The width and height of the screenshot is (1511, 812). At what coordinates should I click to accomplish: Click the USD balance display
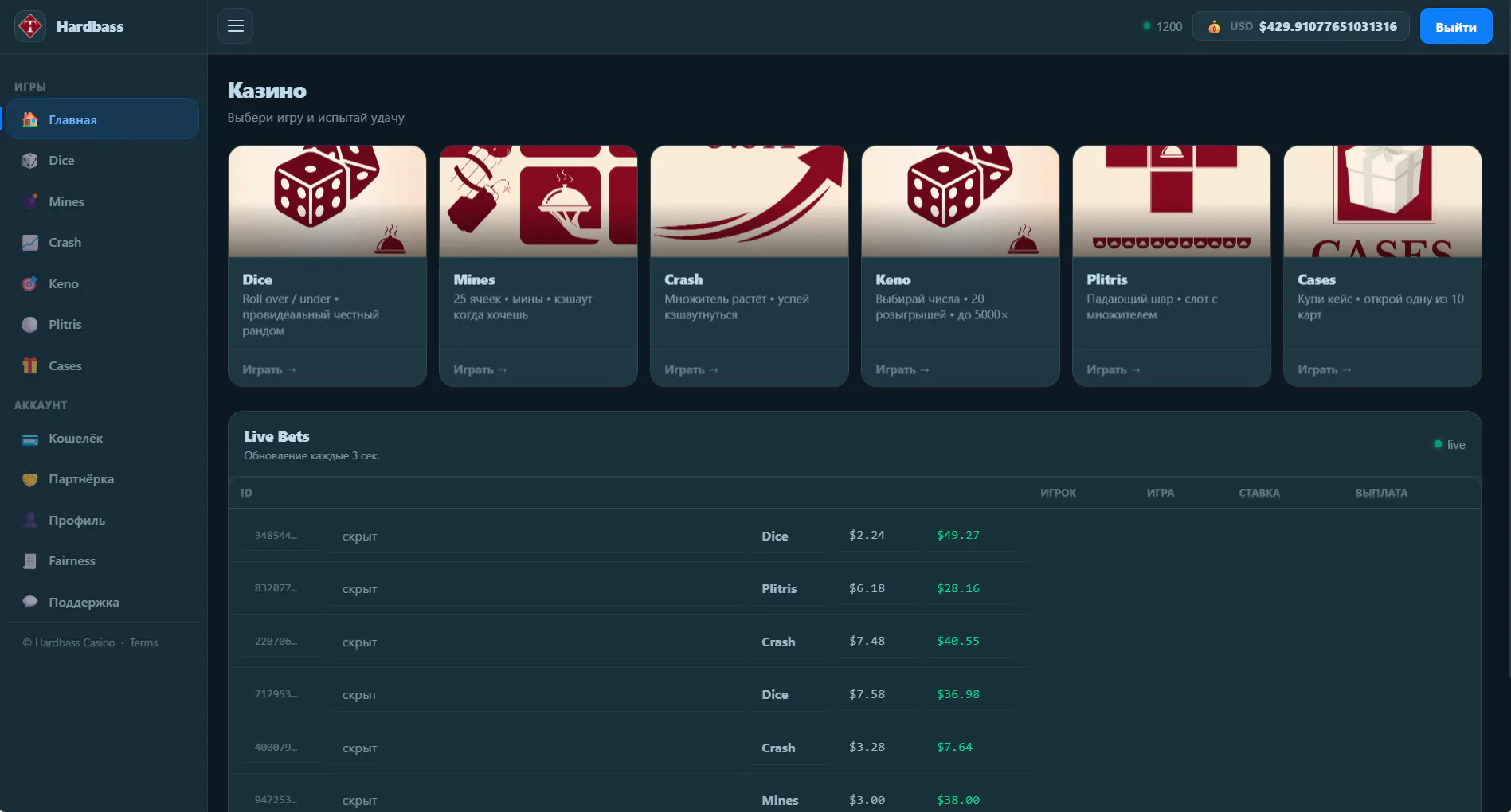tap(1301, 26)
